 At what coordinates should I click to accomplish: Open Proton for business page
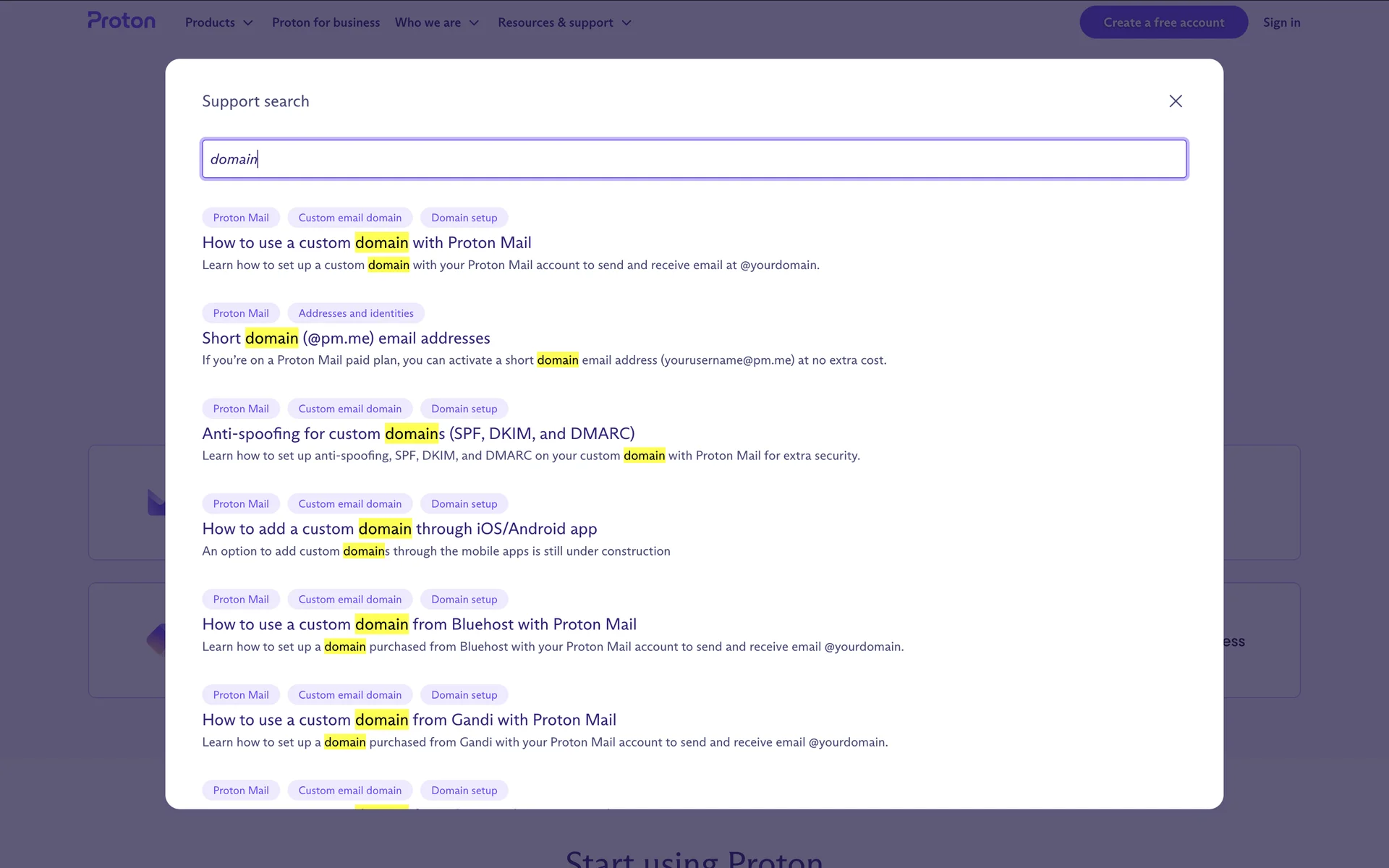326,22
